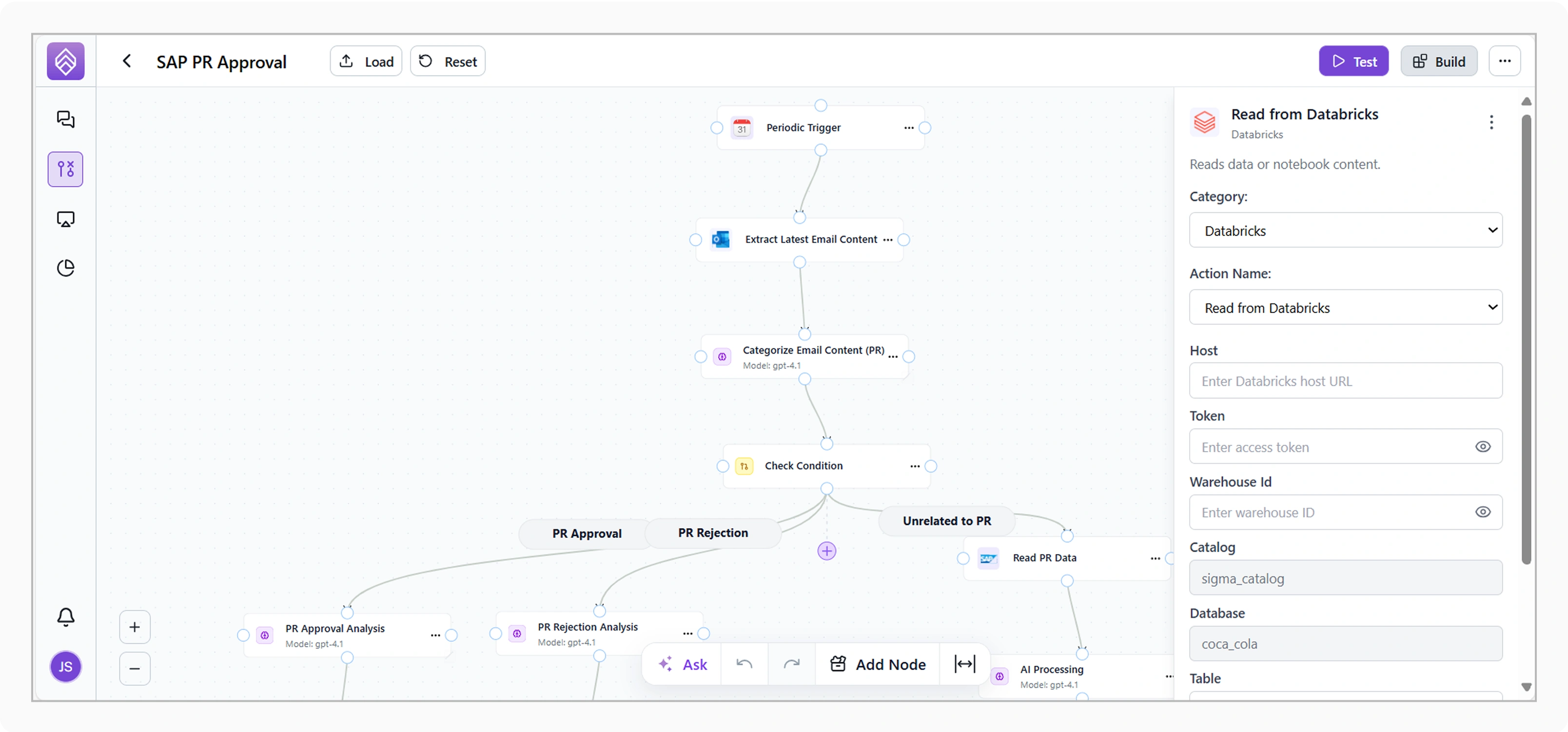Image resolution: width=1568 pixels, height=732 pixels.
Task: Select the Ask AI assistant icon
Action: point(665,664)
